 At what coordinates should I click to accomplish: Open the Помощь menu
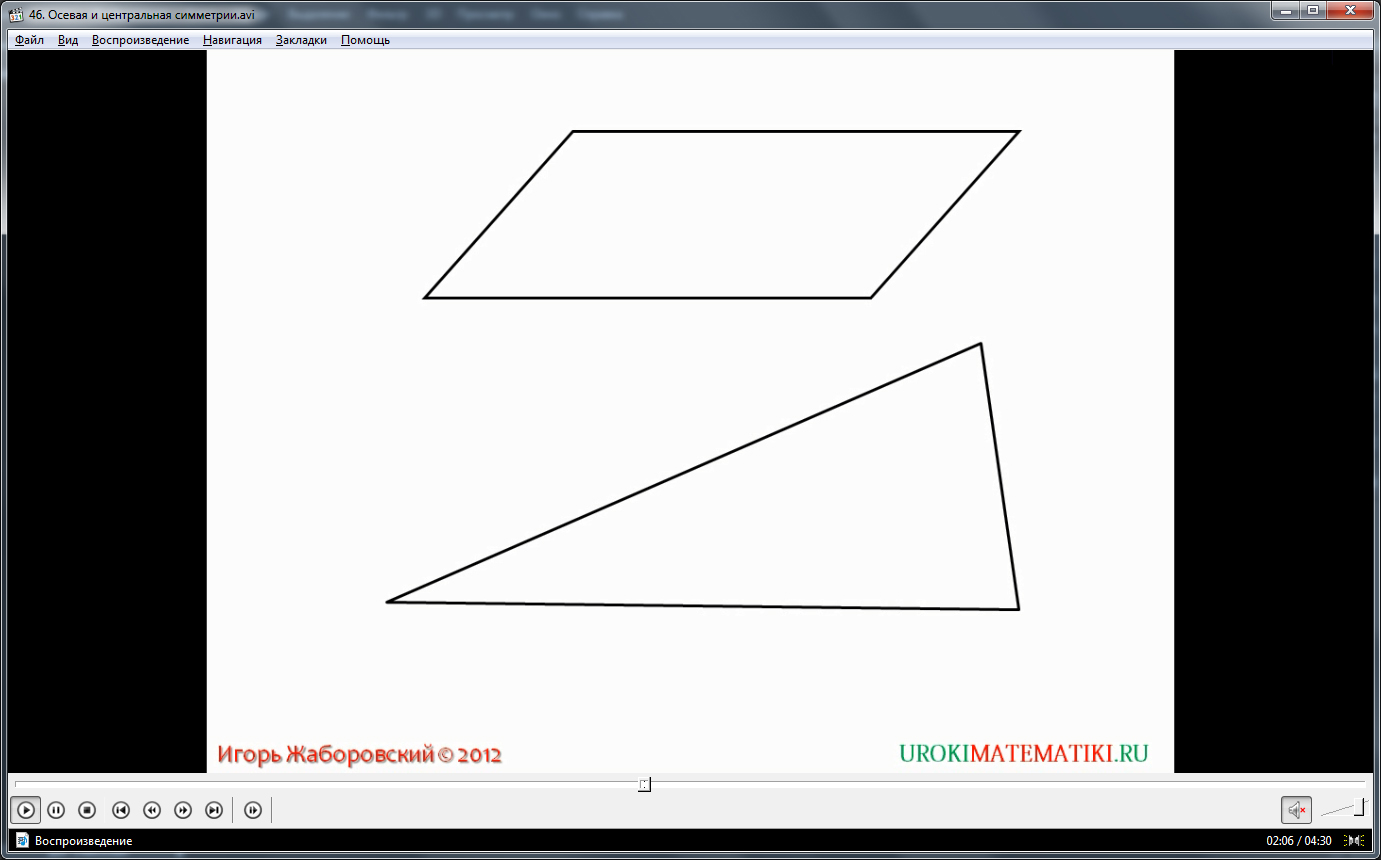click(365, 40)
